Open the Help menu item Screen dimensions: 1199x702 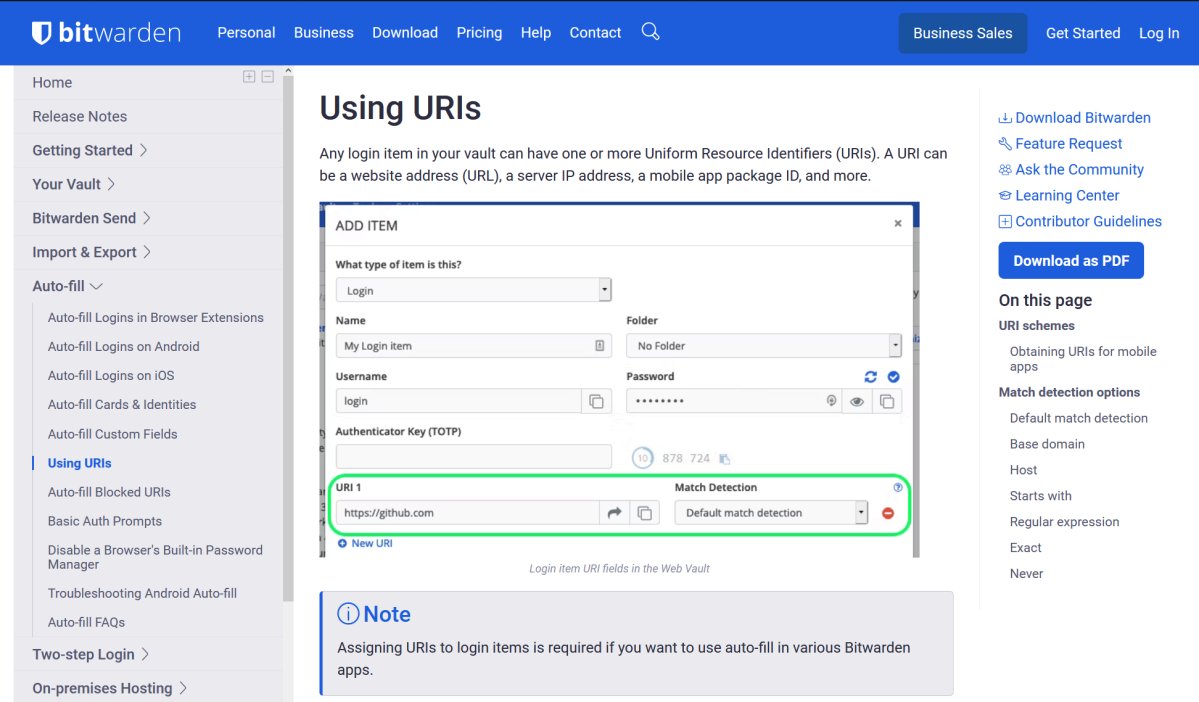[x=536, y=33]
